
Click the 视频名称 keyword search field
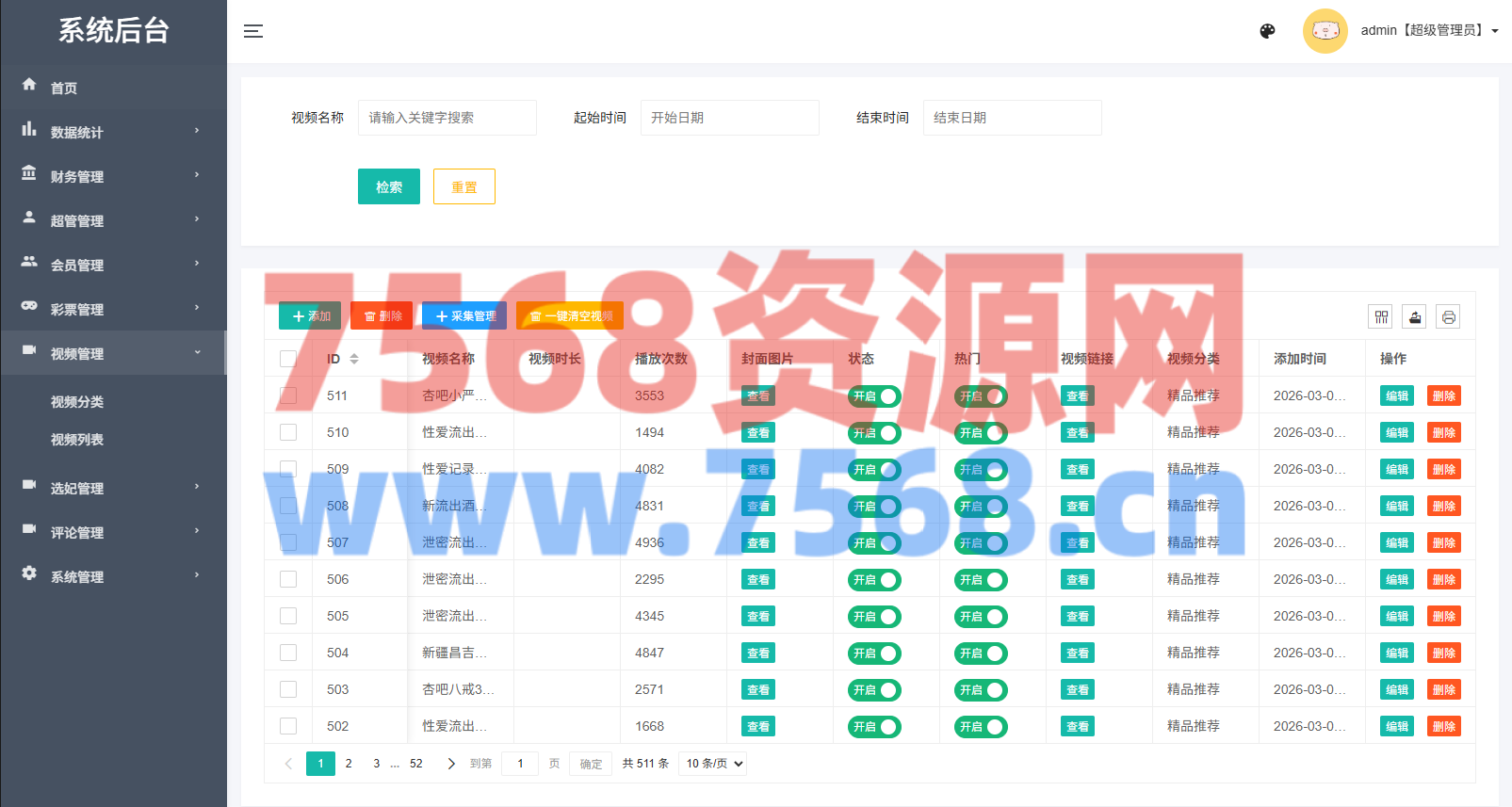coord(447,118)
